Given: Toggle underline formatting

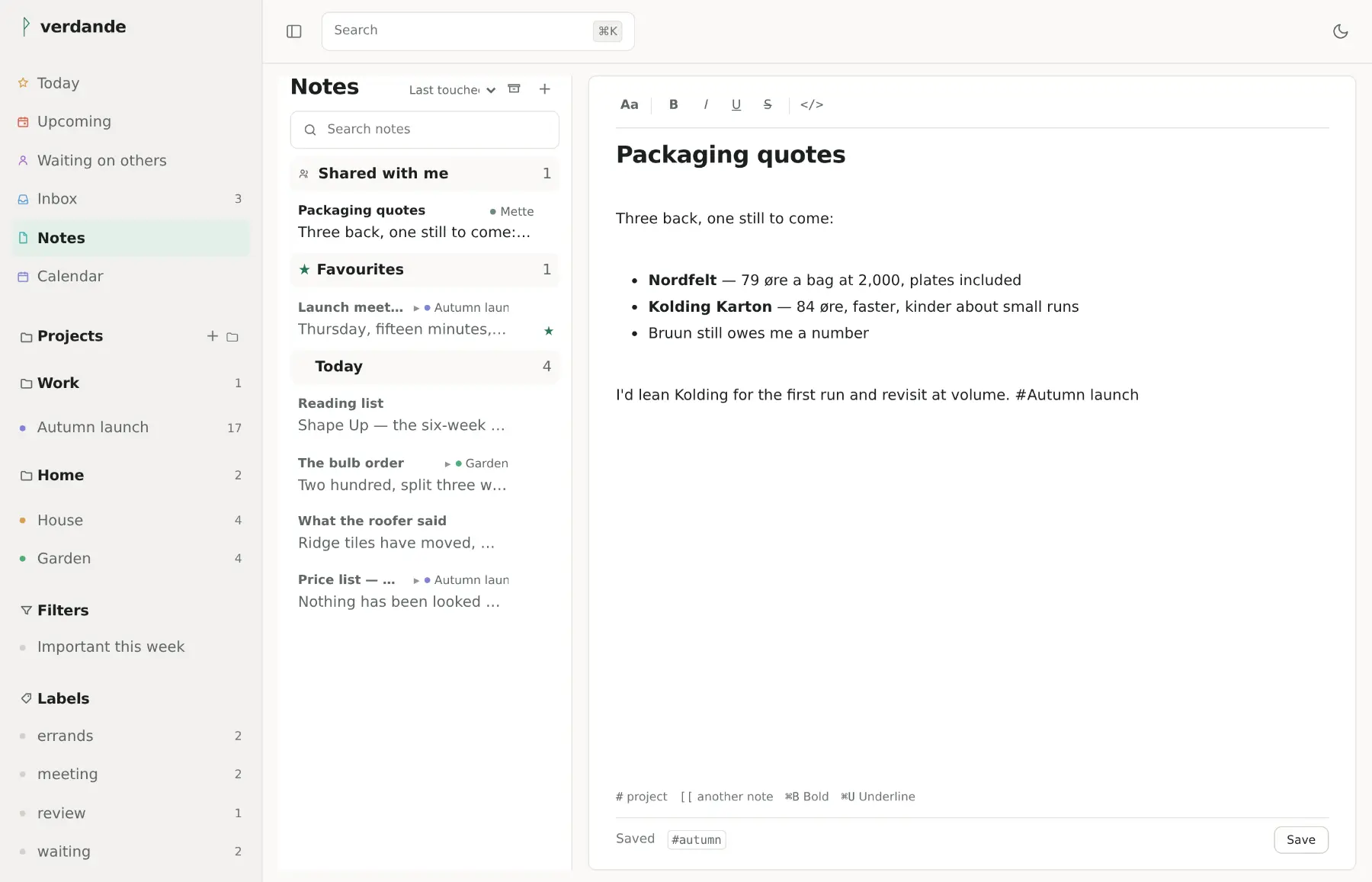Looking at the screenshot, I should 736,104.
